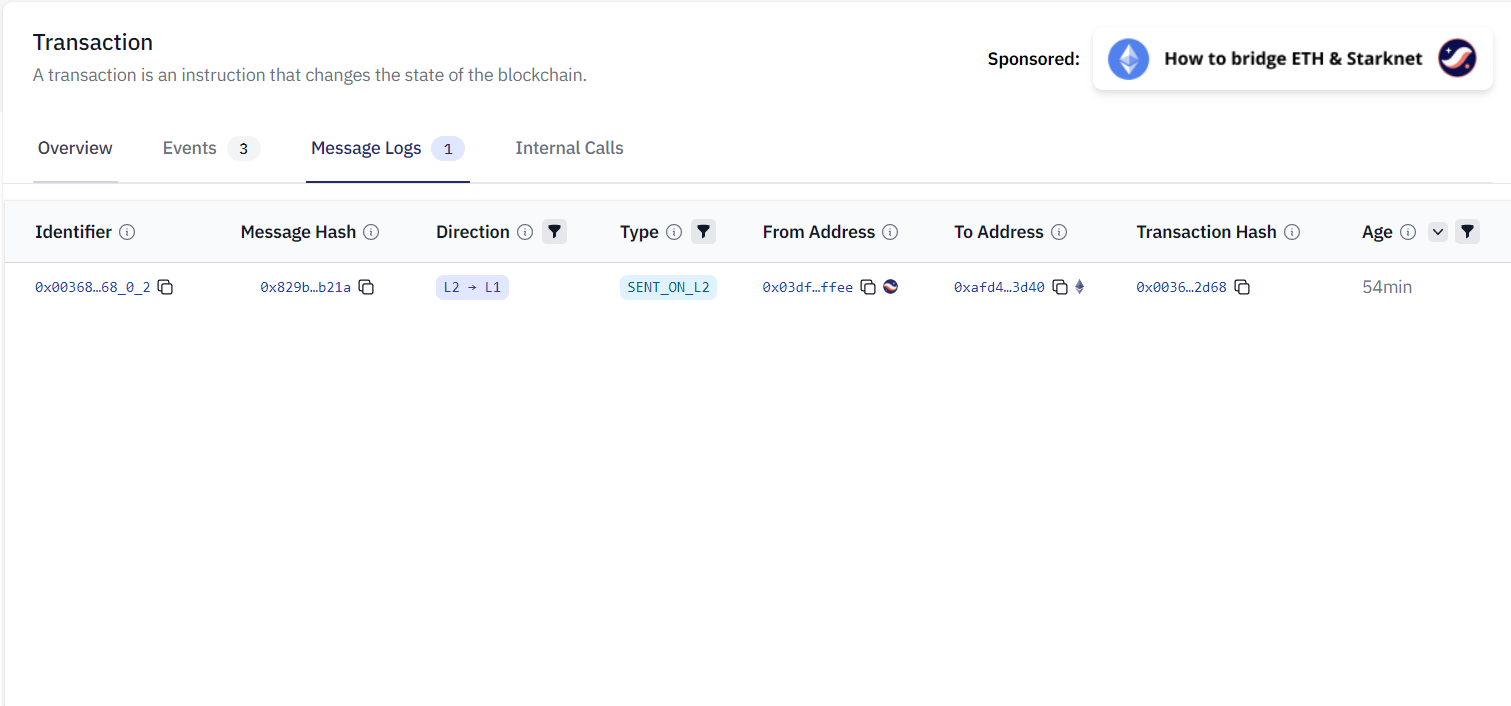Screen dimensions: 1511x706
Task: Copy the To Address 0xafd4…3d40
Action: [x=1060, y=288]
